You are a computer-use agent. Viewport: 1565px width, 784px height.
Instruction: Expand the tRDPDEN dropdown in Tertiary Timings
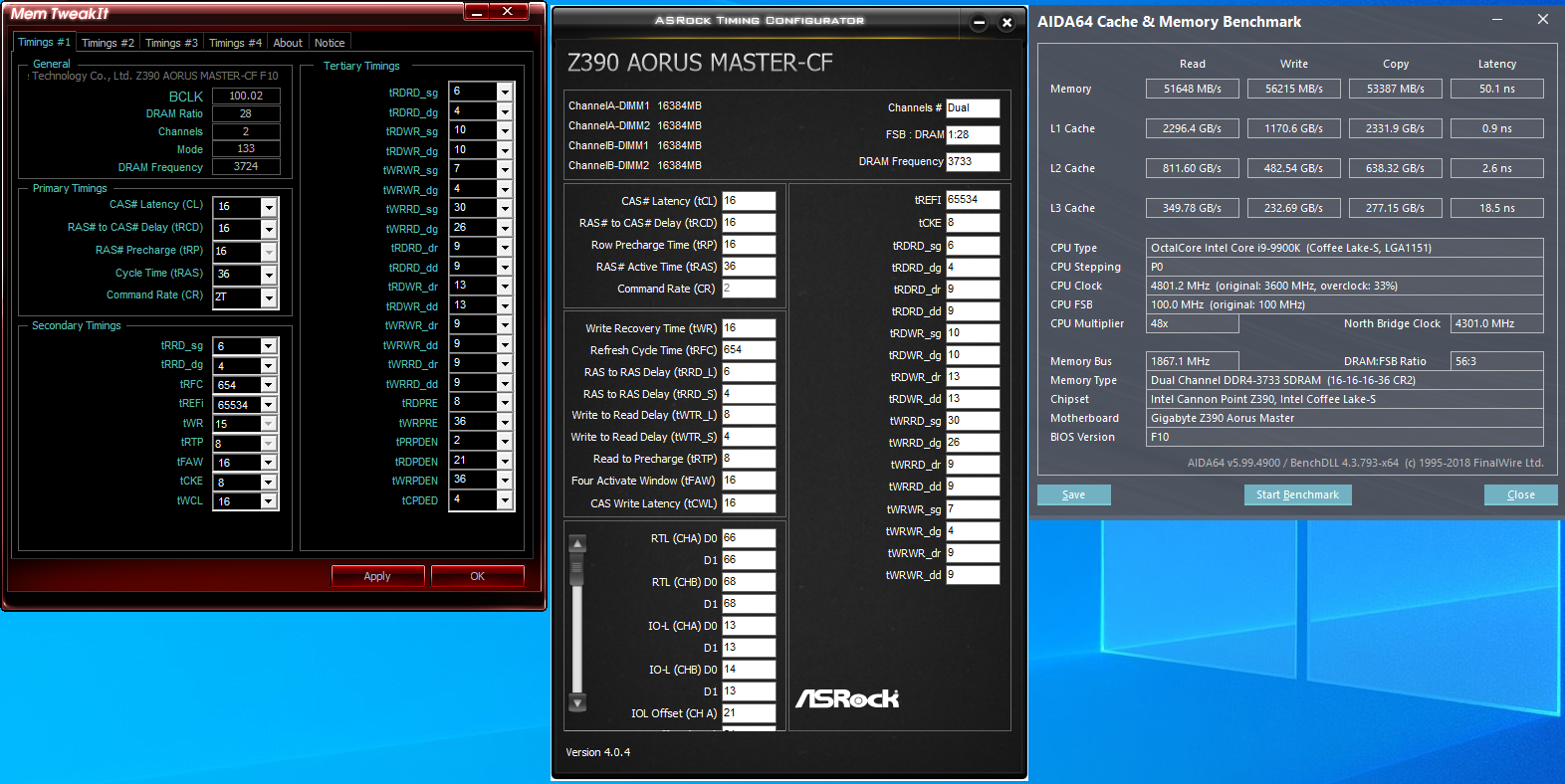(x=505, y=461)
